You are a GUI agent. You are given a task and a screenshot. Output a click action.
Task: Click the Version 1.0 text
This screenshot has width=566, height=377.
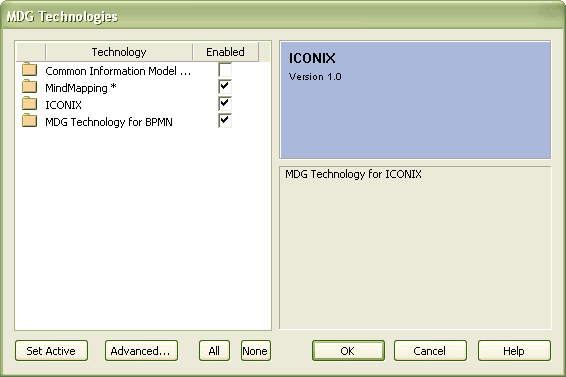[315, 77]
